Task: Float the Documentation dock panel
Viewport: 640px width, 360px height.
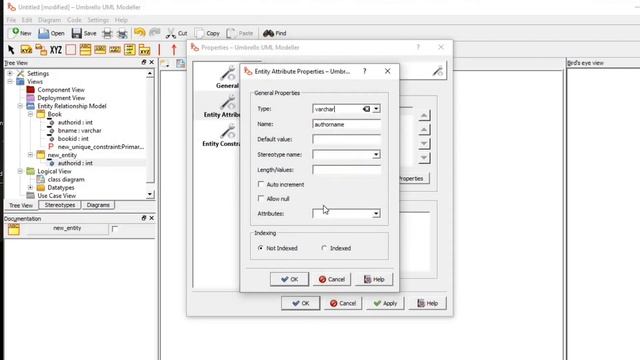Action: 144,218
